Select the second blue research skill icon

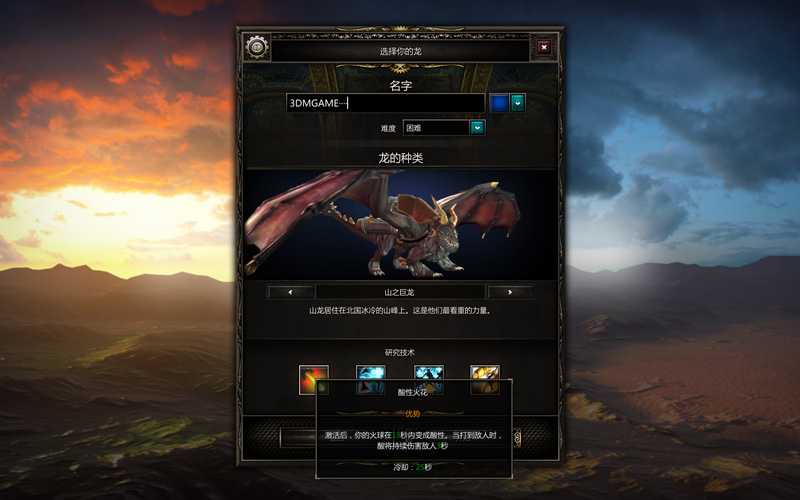pos(371,380)
